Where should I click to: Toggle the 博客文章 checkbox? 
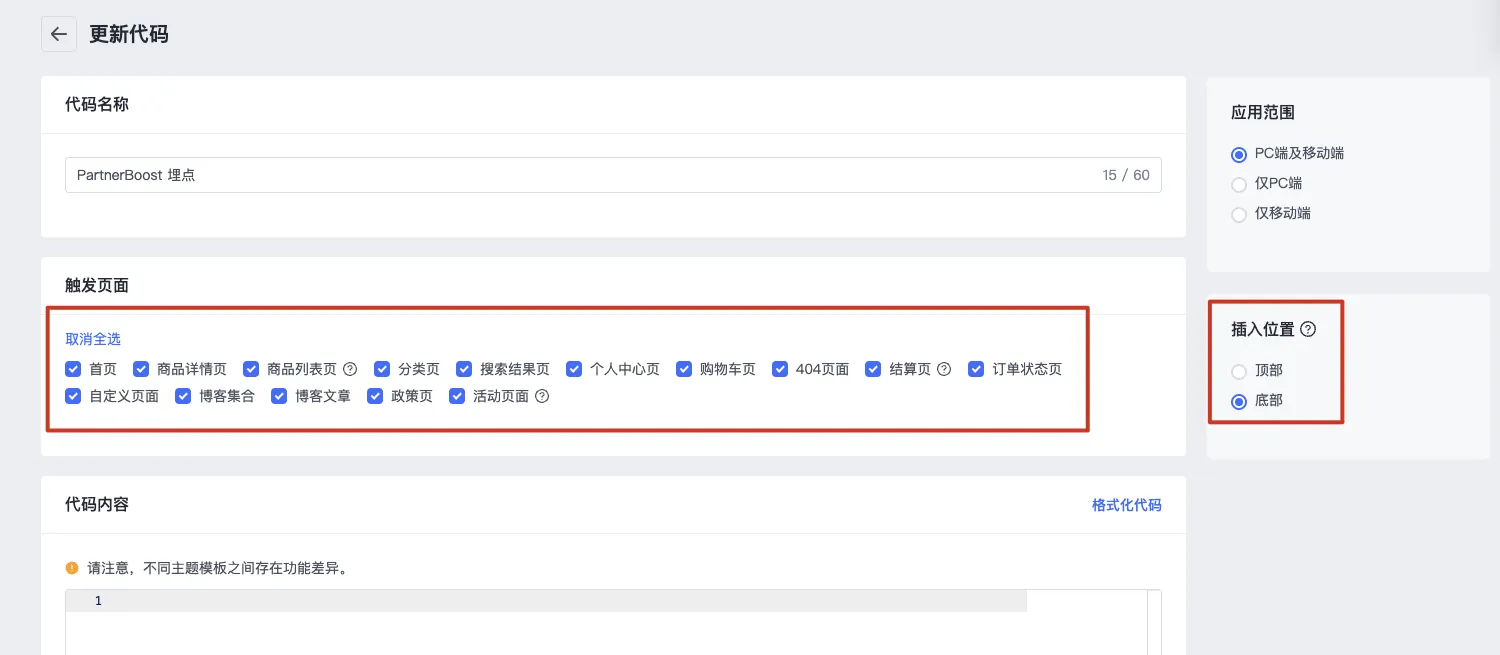click(x=279, y=396)
